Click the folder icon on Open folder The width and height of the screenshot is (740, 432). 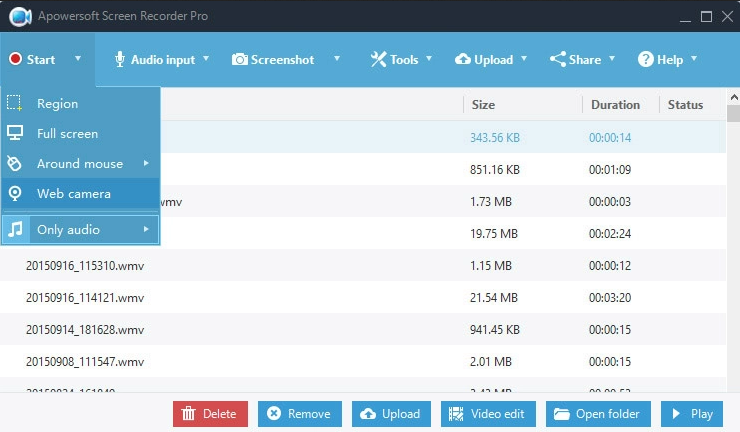(x=562, y=414)
